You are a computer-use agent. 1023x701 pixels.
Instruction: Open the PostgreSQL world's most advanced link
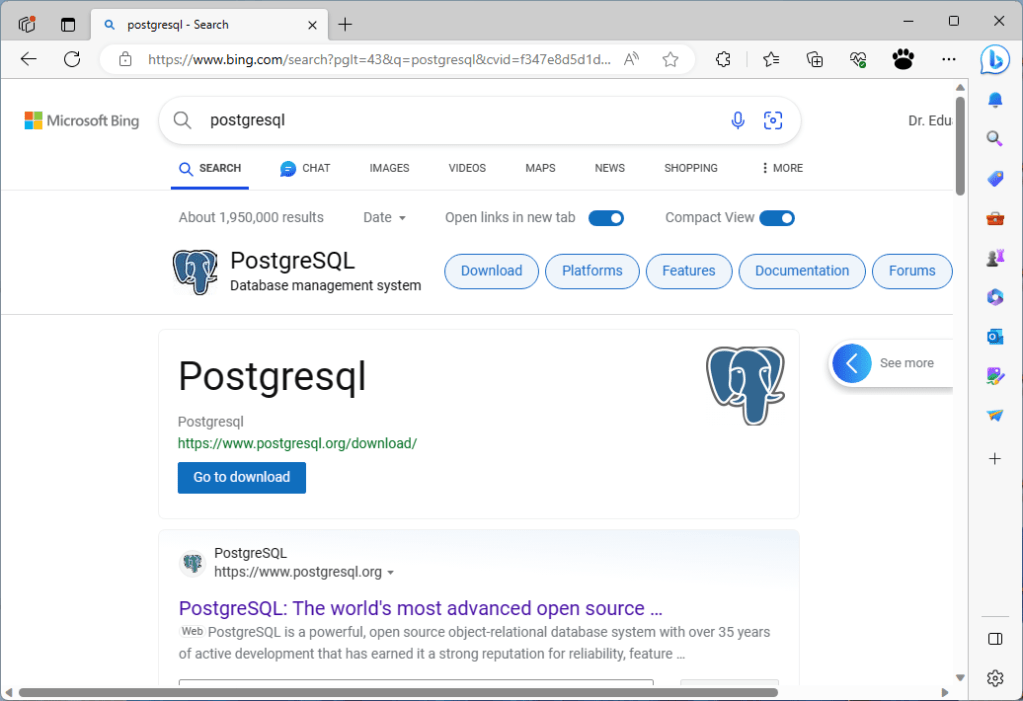420,608
